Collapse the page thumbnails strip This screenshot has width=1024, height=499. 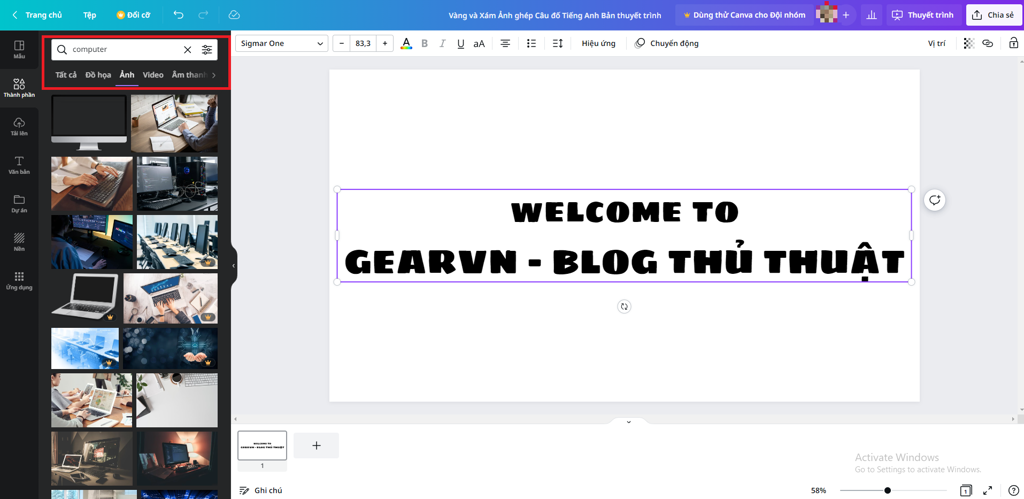(628, 422)
